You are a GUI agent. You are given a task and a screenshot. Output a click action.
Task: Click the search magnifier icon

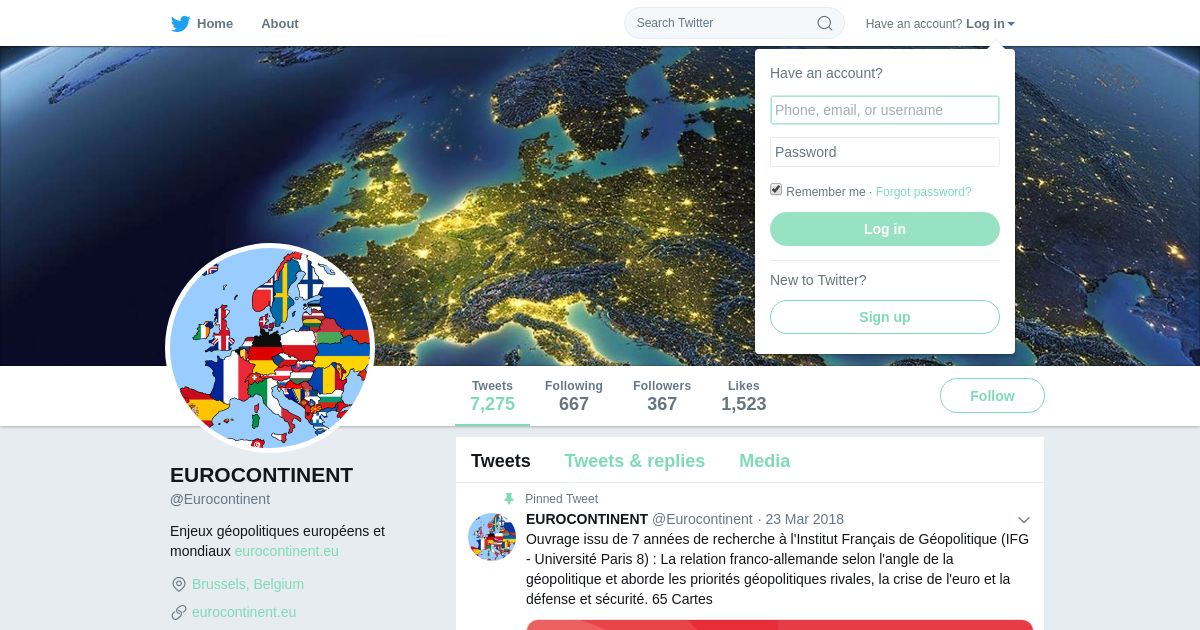825,23
